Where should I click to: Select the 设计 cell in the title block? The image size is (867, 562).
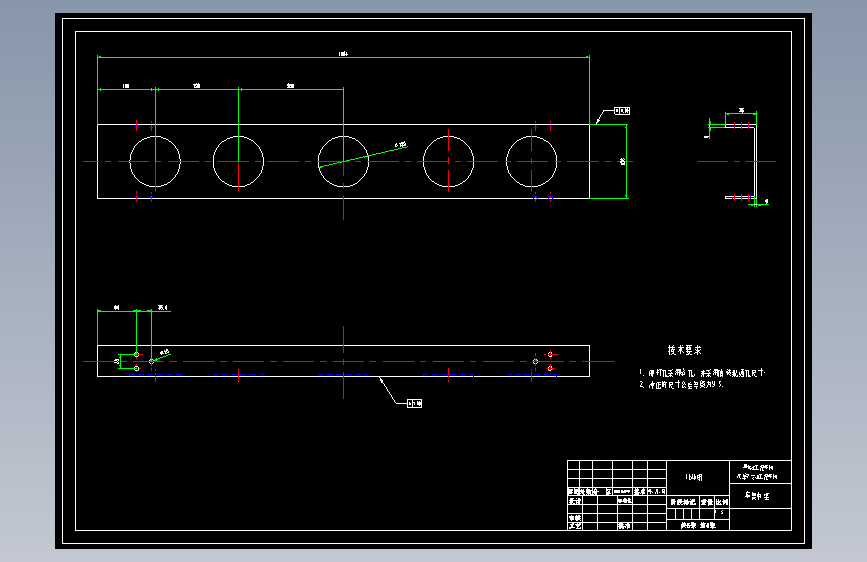[x=575, y=501]
